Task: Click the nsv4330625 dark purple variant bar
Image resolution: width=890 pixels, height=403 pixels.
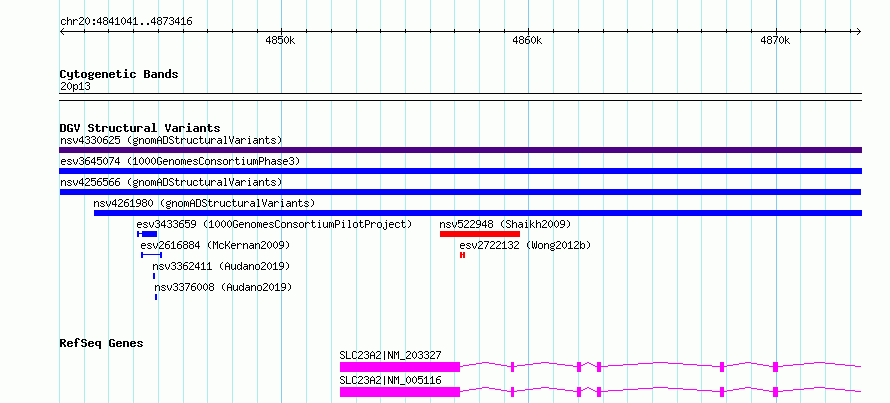Action: point(460,150)
